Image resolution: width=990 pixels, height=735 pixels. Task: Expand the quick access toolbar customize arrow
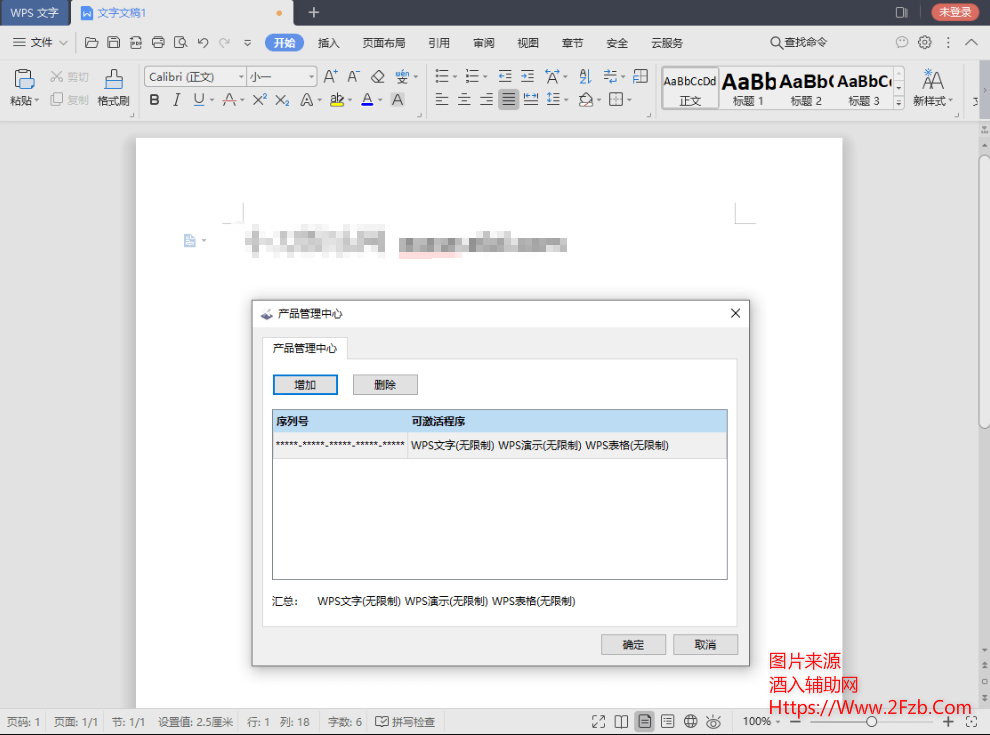point(248,43)
